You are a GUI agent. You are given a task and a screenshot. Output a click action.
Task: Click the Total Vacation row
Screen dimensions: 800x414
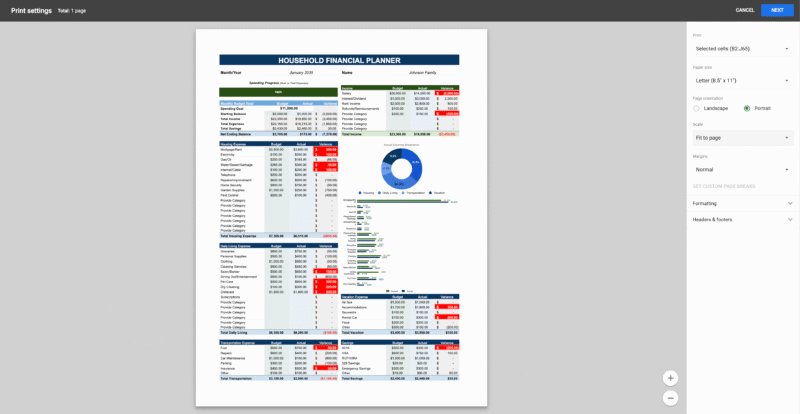[400, 332]
